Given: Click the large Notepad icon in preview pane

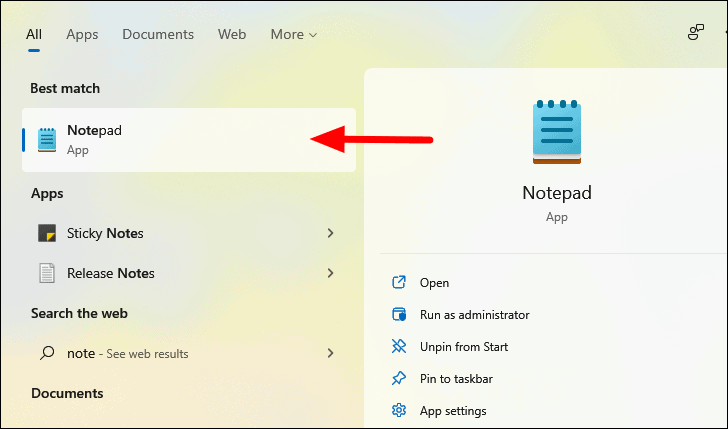Looking at the screenshot, I should 557,132.
